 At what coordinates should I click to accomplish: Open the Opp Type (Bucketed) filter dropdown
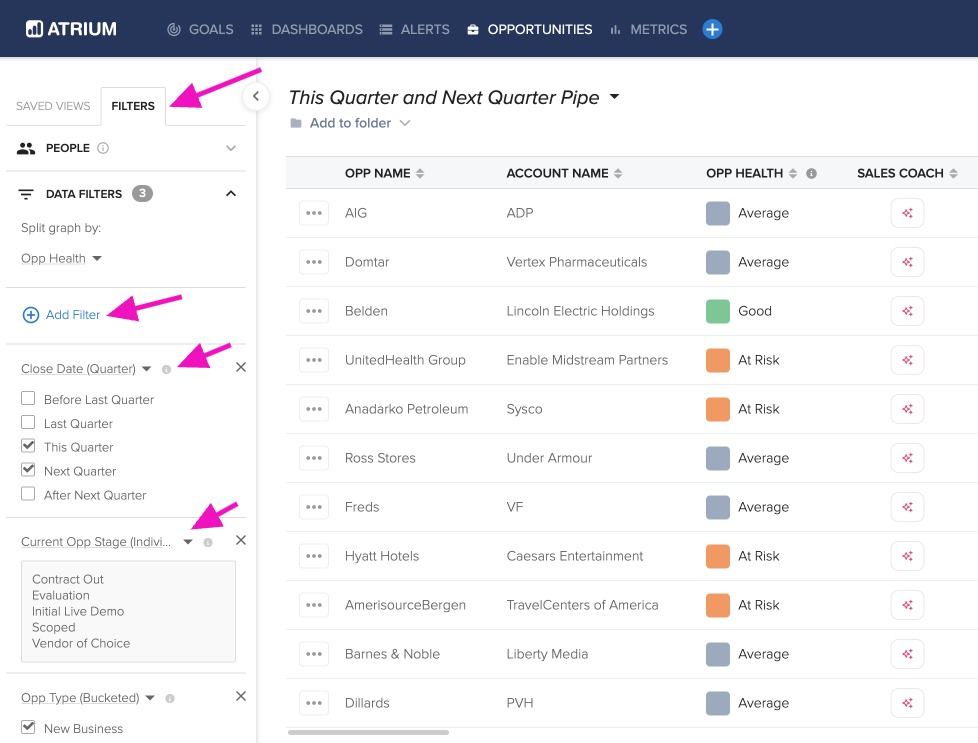pos(88,697)
